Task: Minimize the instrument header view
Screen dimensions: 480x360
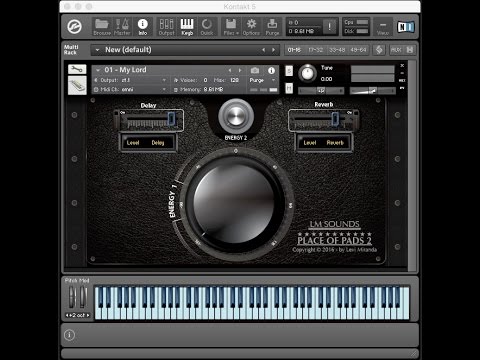Action: 402,73
